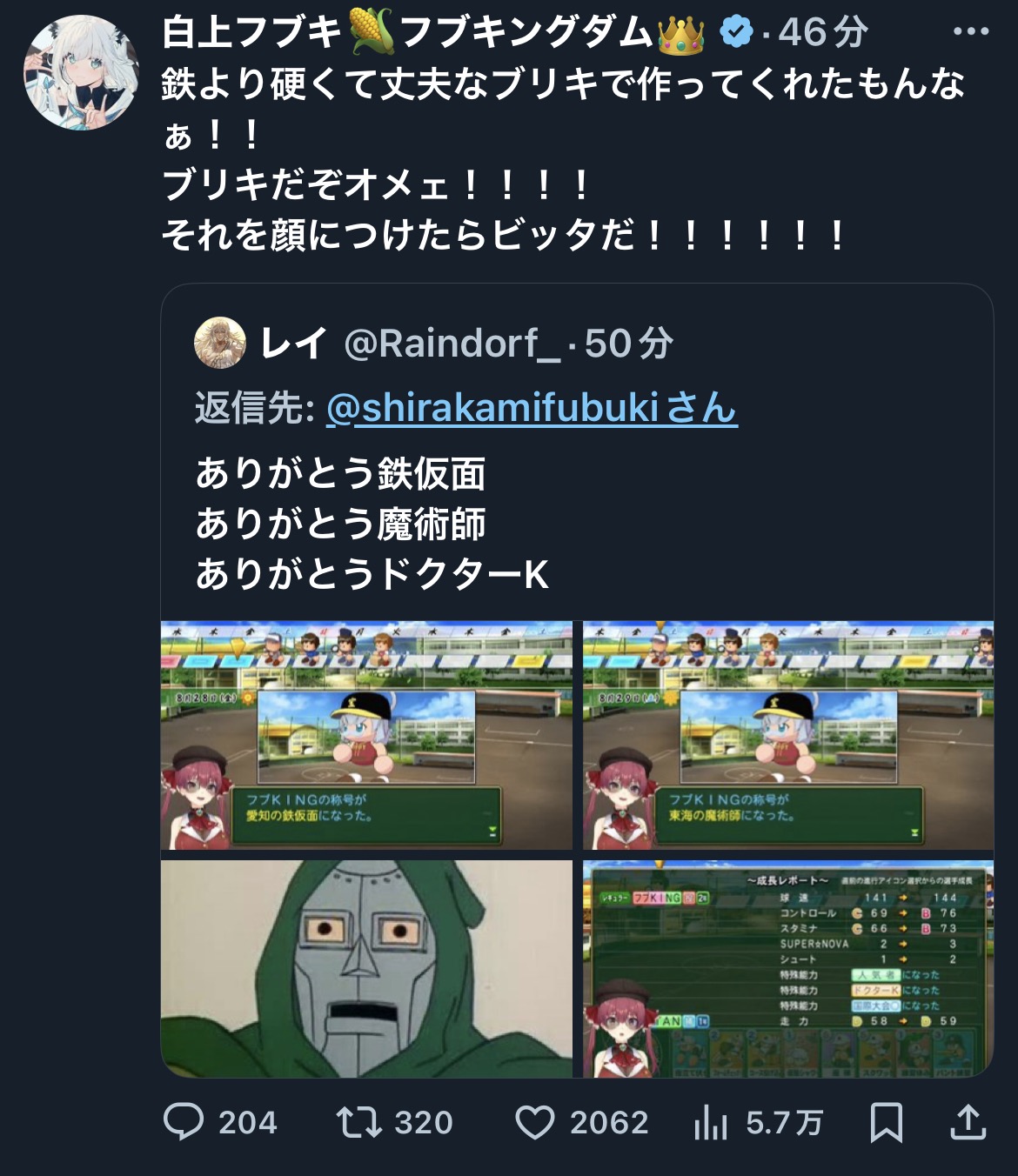
Task: Open the 愛知の鉄仮面 game screenshot
Action: [x=366, y=735]
